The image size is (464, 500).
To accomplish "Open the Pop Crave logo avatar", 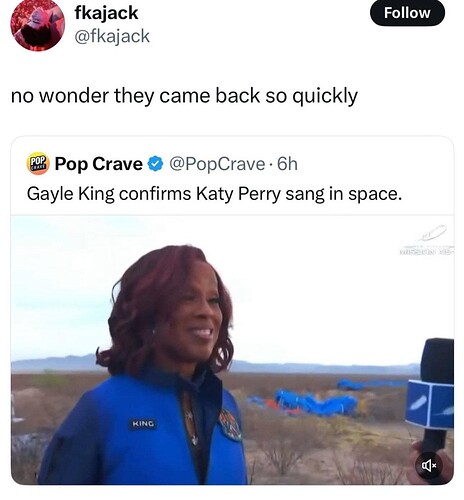I will 38,164.
